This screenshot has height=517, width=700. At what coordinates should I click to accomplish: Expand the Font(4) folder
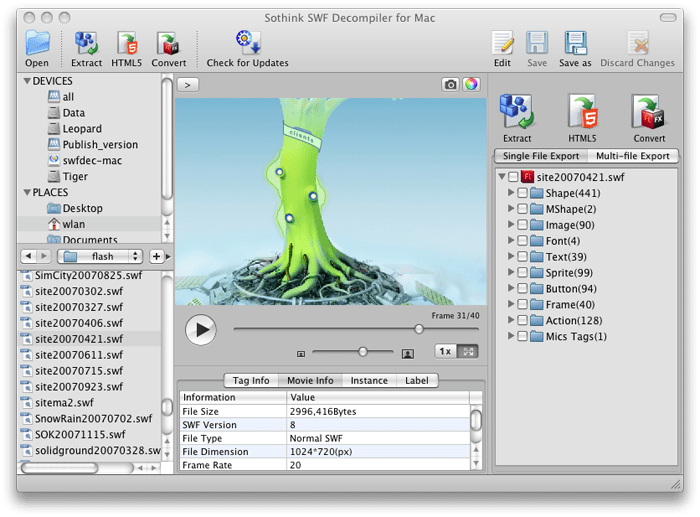(x=511, y=241)
